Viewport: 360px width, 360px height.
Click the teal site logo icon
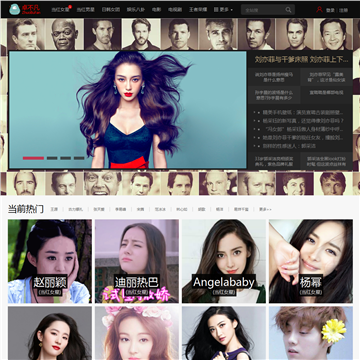tap(15, 9)
